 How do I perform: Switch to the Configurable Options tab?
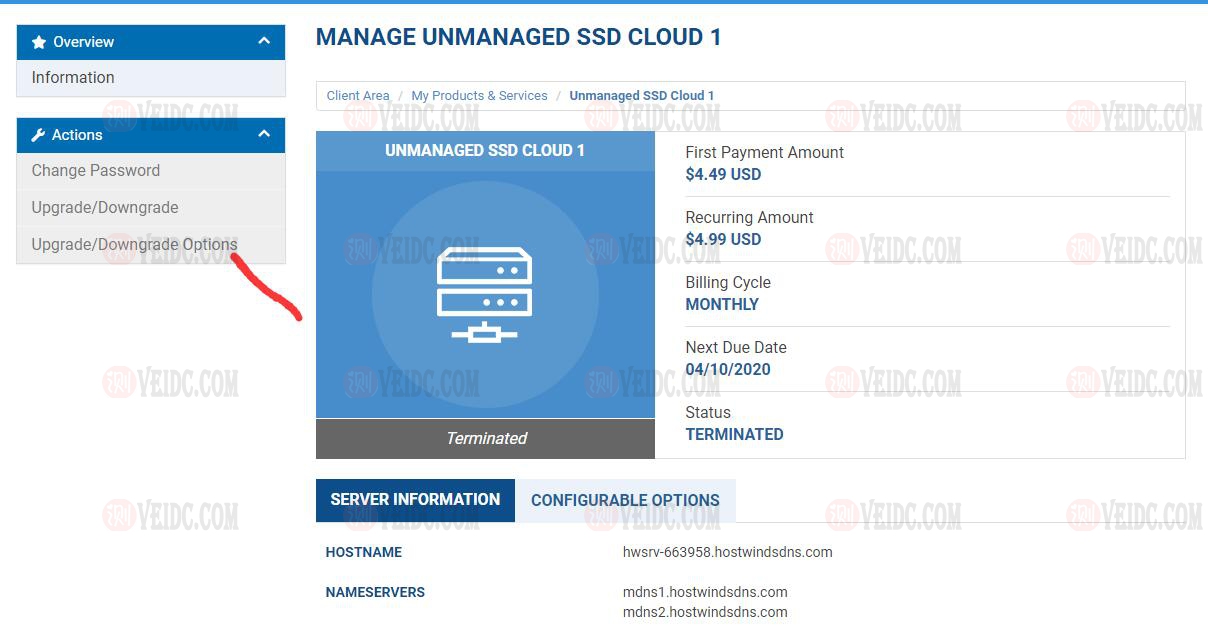pos(625,500)
